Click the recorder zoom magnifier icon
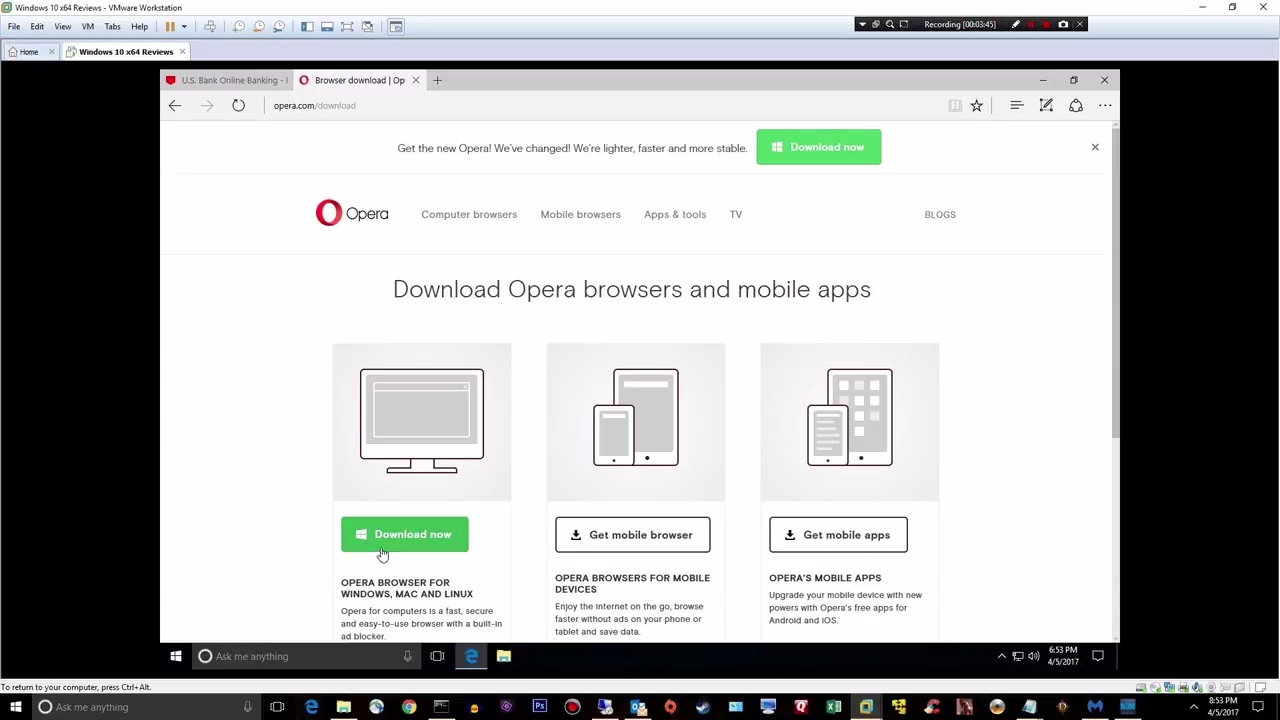The image size is (1280, 720). click(x=890, y=24)
